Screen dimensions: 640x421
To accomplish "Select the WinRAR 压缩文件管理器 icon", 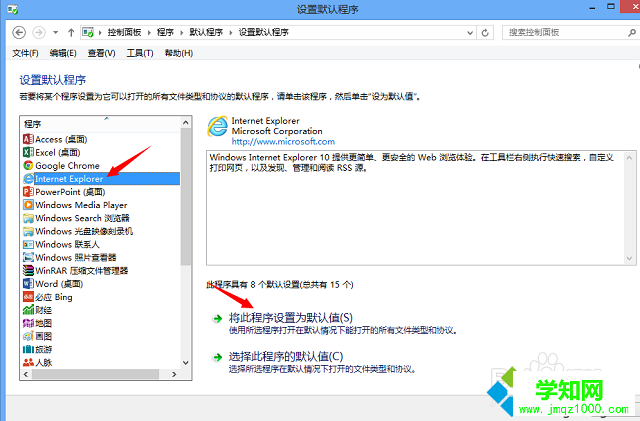I will [28, 270].
